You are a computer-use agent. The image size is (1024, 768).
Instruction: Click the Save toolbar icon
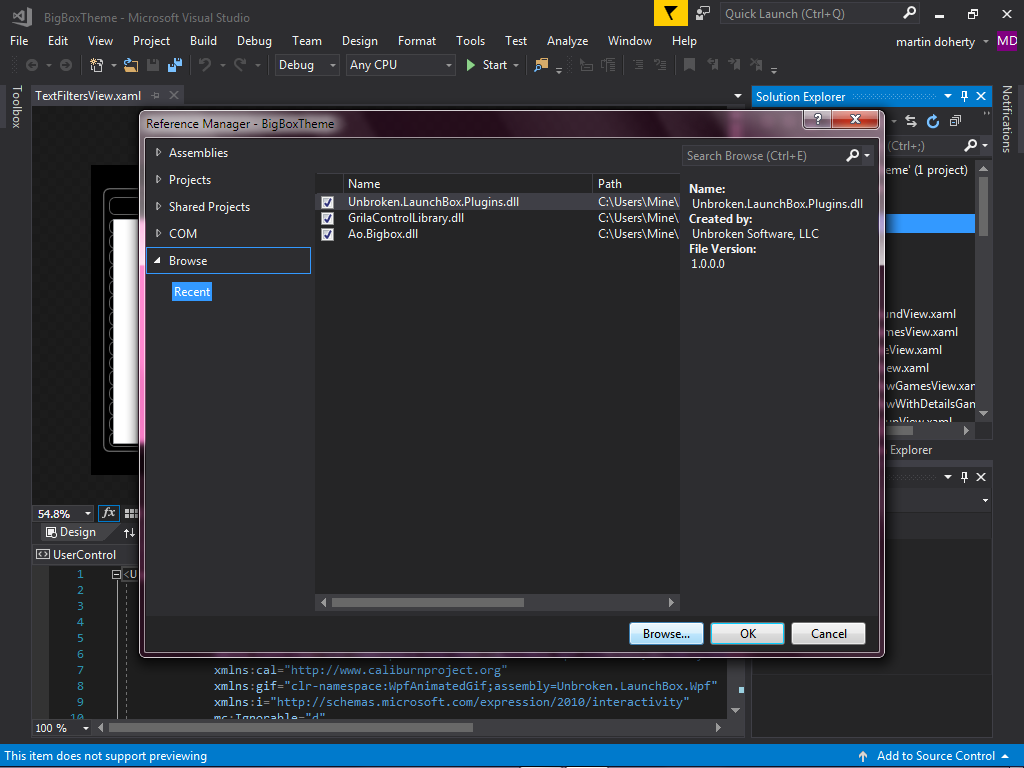153,65
